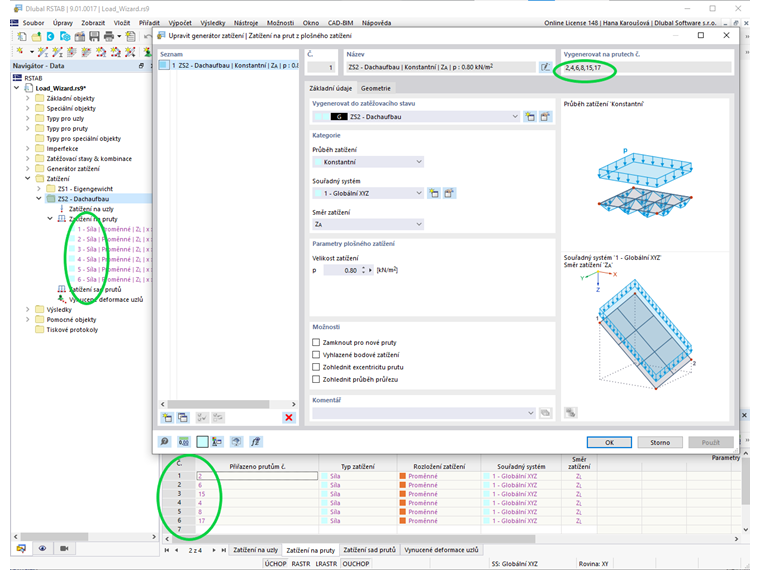Screen dimensions: 760x570
Task: Click the help arrow icon in dialog footer
Action: [236, 442]
